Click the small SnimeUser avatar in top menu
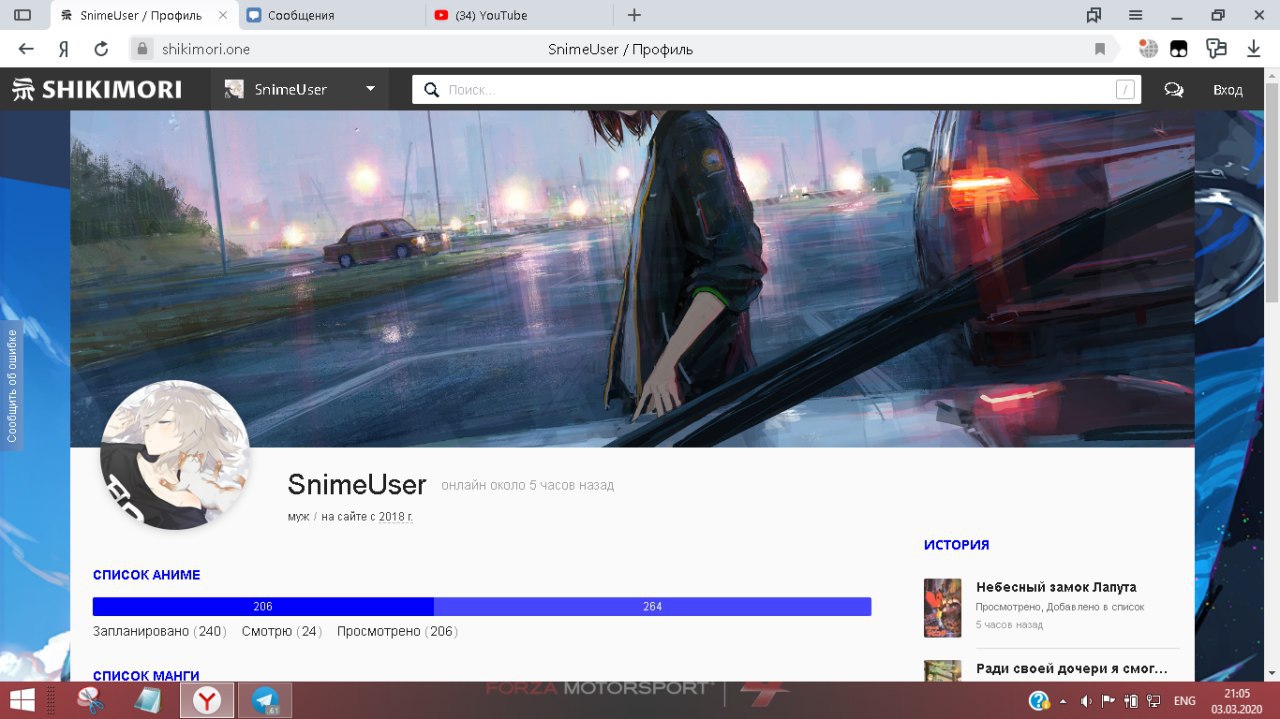1280x719 pixels. tap(234, 89)
